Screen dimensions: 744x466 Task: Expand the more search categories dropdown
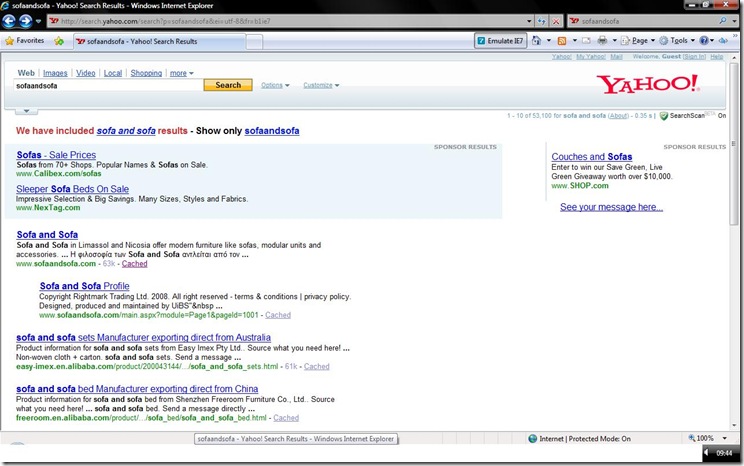[182, 73]
